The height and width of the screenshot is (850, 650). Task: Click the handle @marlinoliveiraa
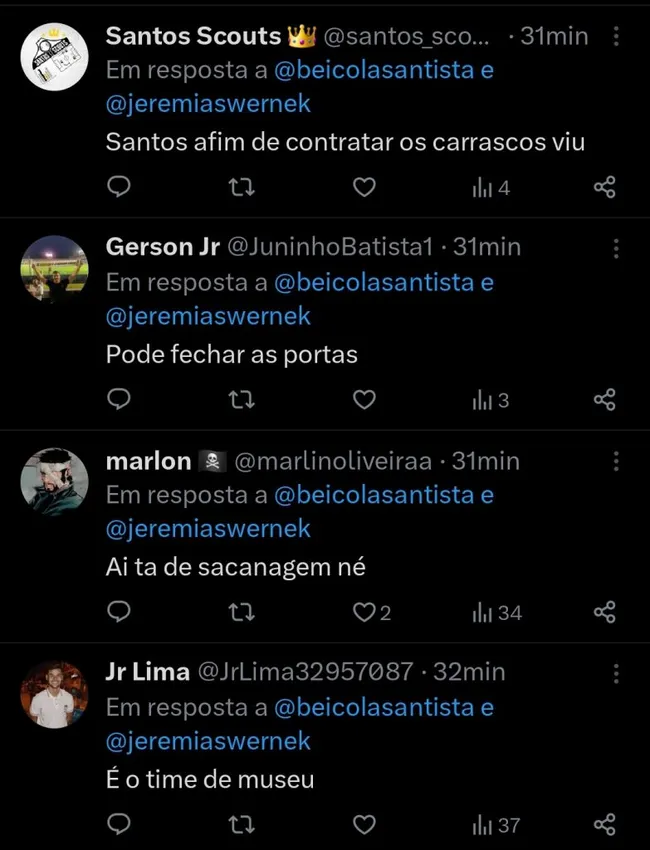(354, 461)
